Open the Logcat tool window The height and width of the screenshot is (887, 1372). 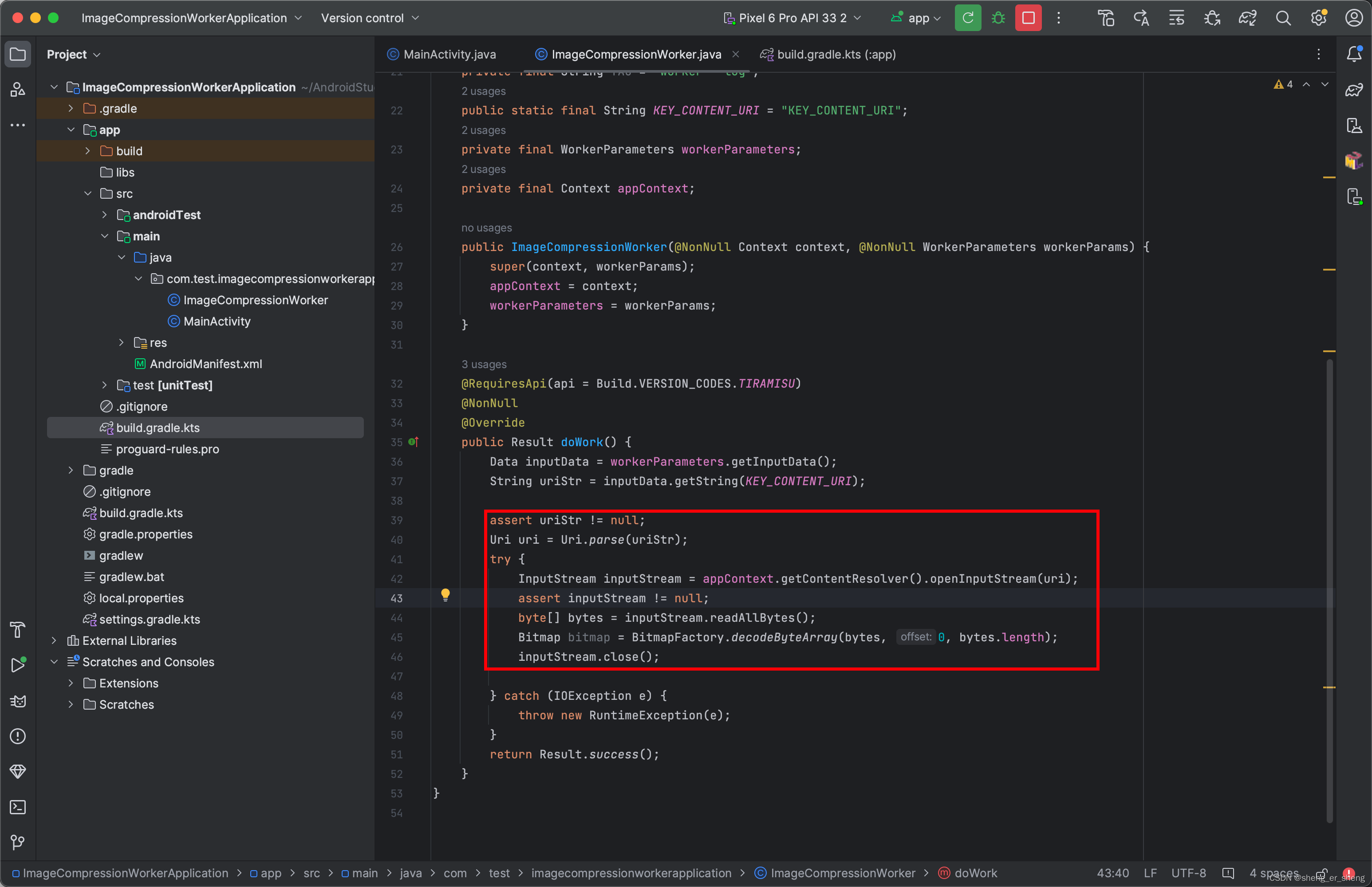(18, 701)
